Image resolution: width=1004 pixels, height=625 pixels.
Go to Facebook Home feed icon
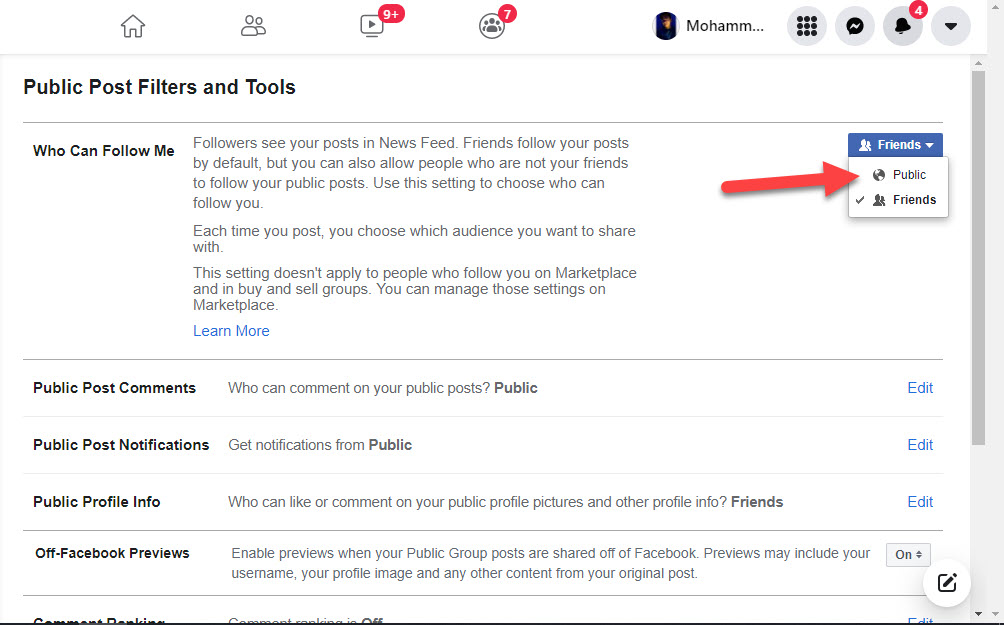click(133, 27)
